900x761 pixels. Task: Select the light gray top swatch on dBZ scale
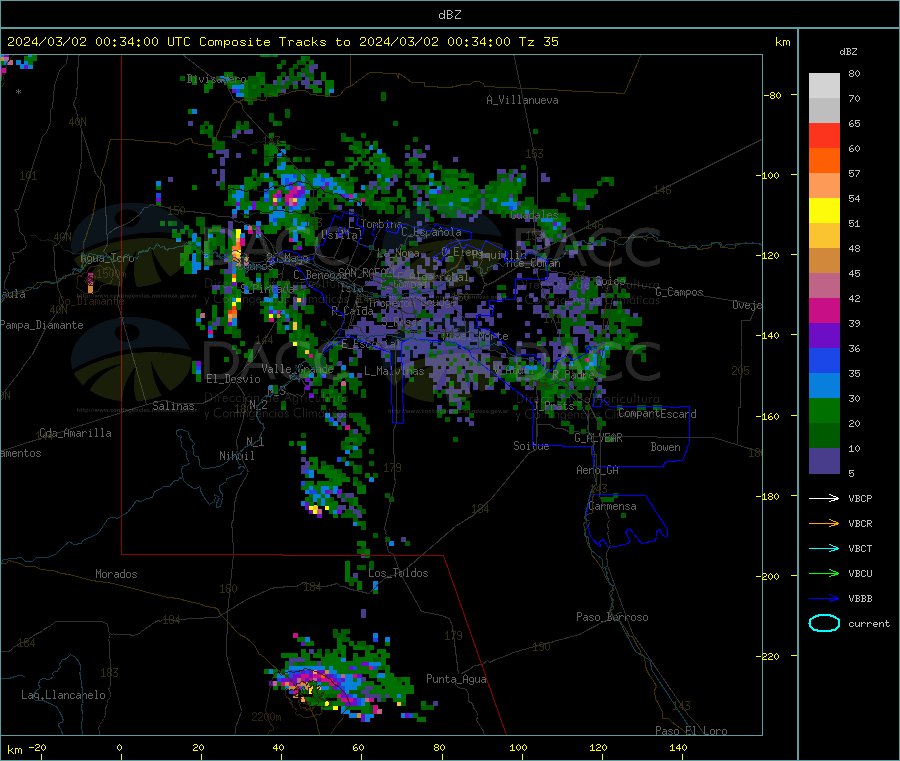pyautogui.click(x=824, y=86)
